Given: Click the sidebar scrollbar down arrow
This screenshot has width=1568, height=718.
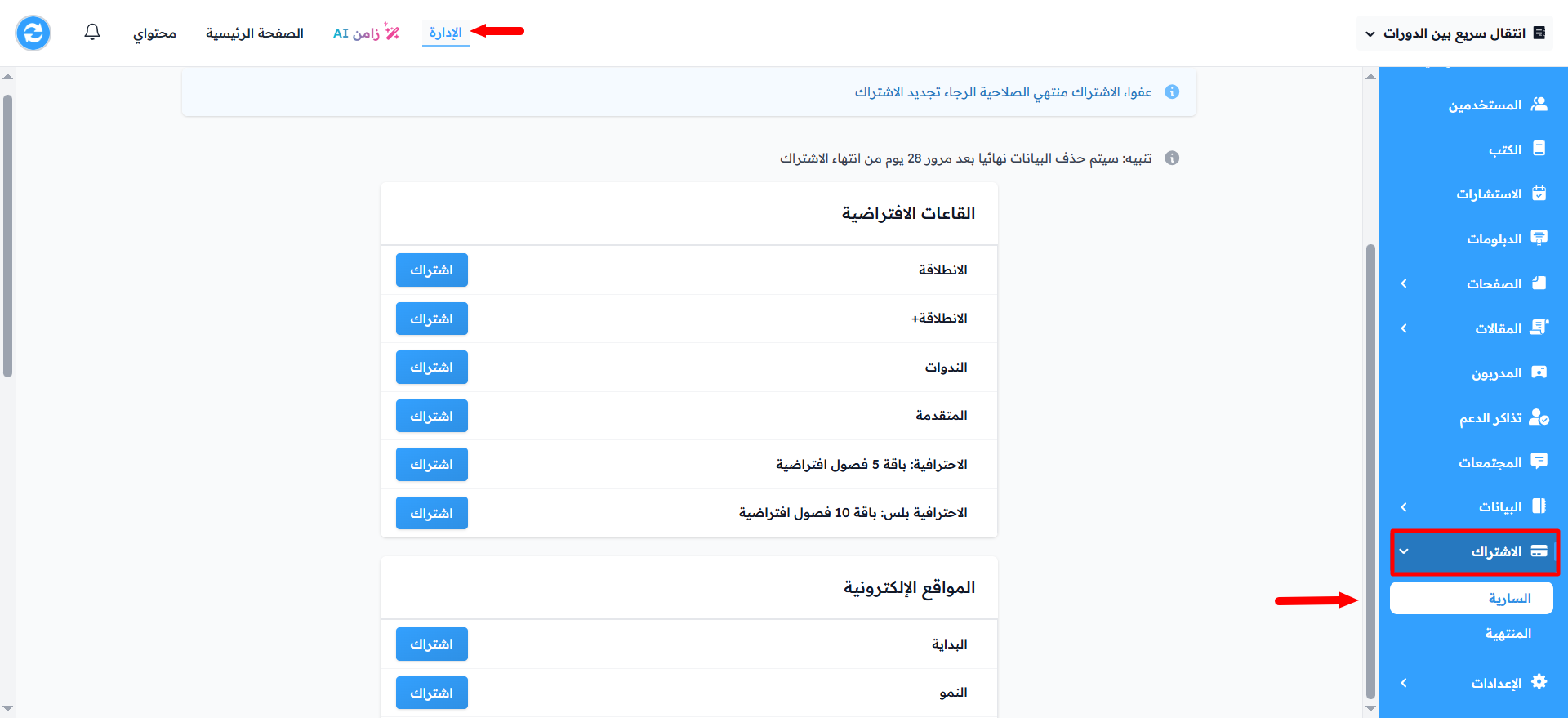Looking at the screenshot, I should pos(1370,708).
